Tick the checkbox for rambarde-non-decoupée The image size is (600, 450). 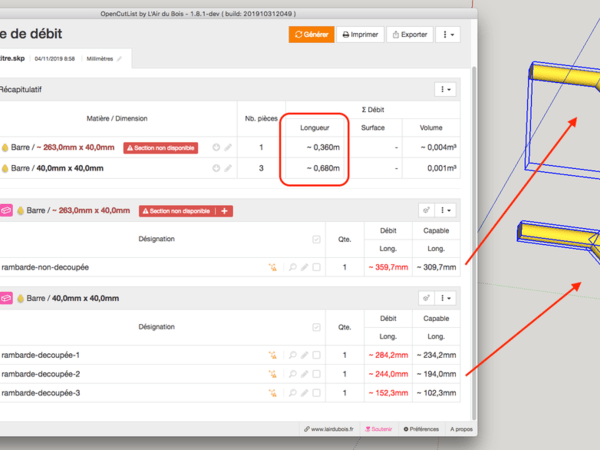coord(317,267)
